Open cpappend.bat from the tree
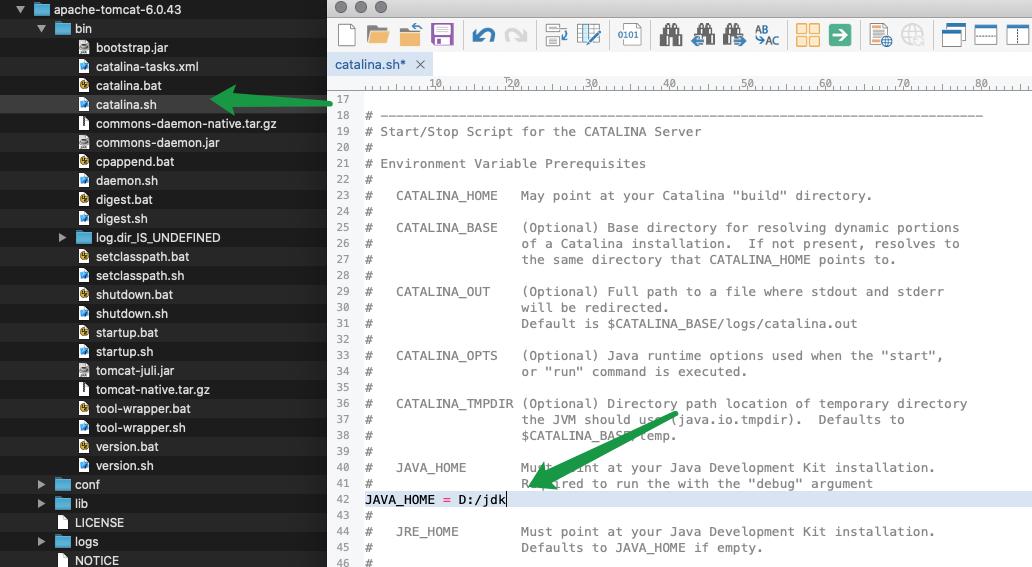Image resolution: width=1032 pixels, height=567 pixels. 135,162
